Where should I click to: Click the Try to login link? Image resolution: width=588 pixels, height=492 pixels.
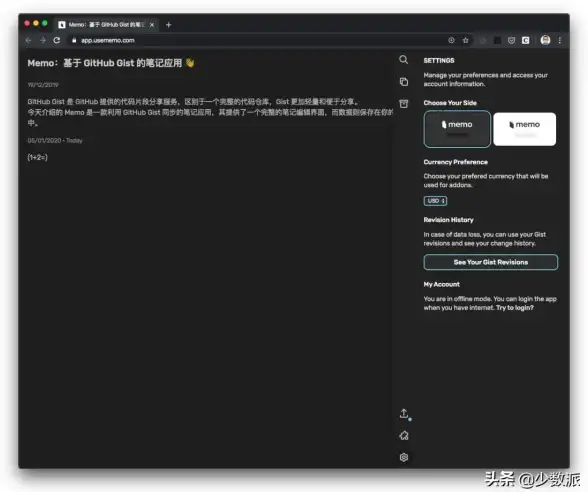click(514, 308)
